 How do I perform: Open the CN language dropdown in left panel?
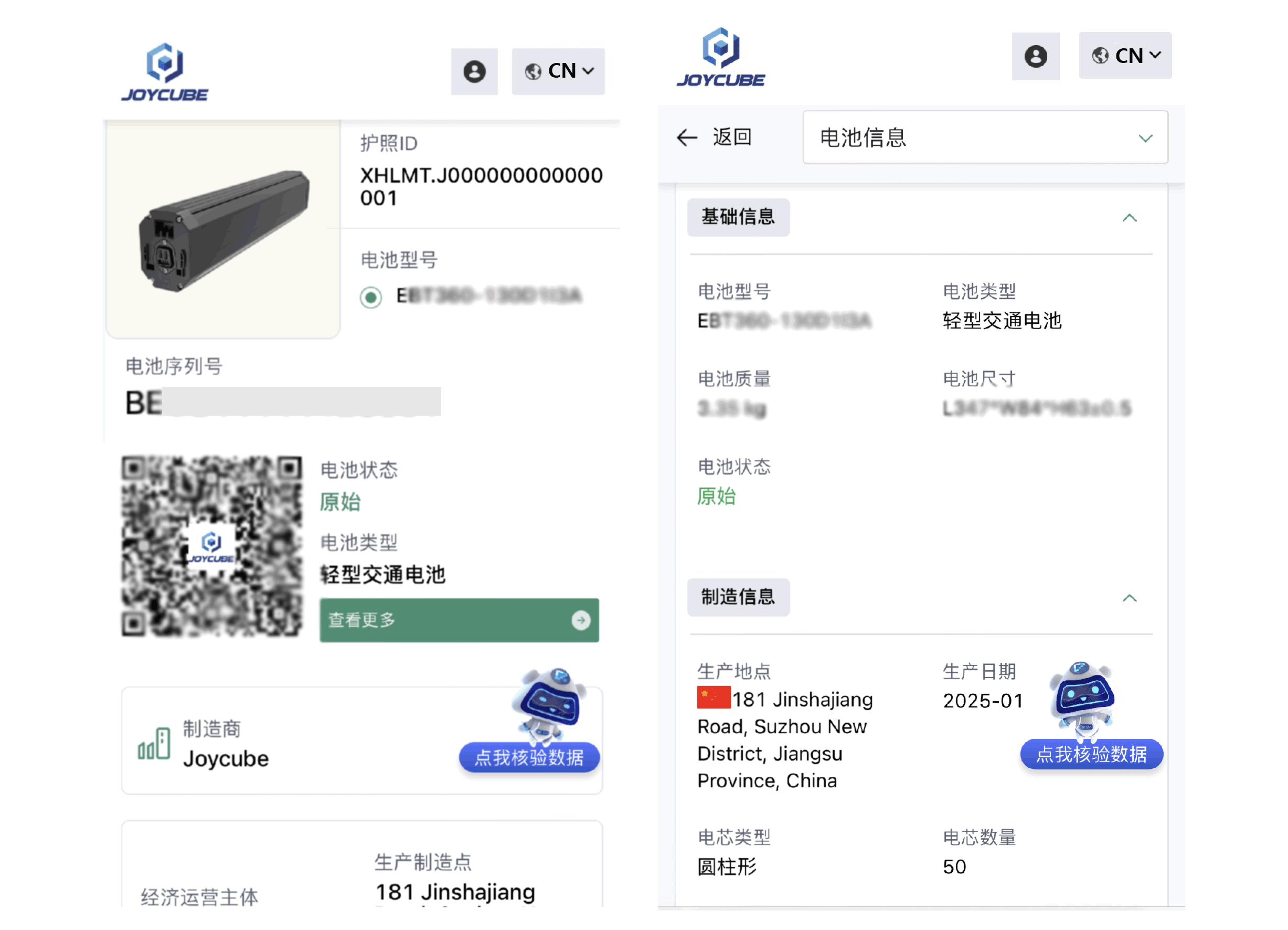coord(558,71)
